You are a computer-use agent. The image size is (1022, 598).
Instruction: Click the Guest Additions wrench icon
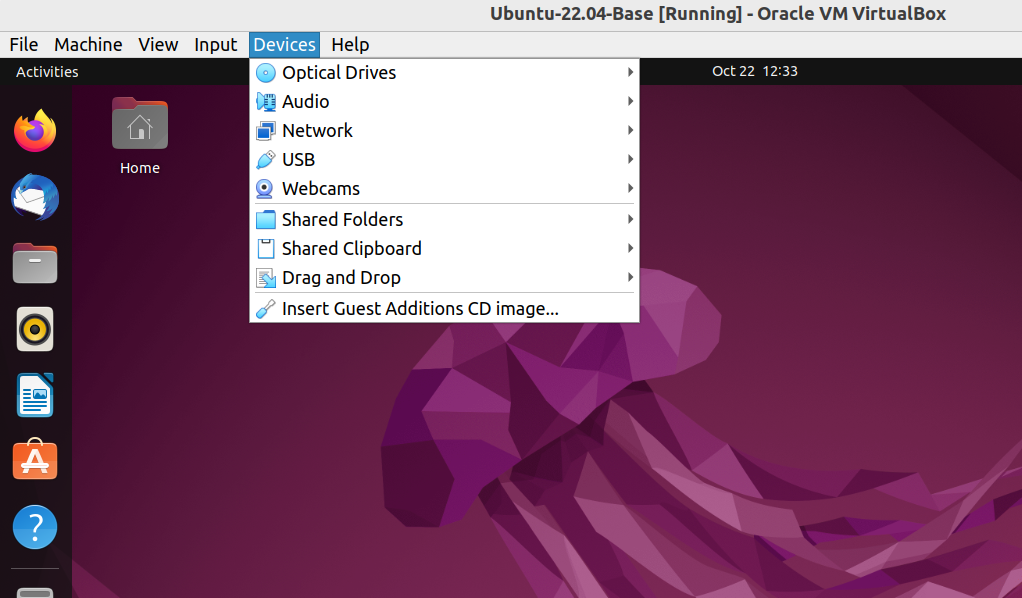pyautogui.click(x=266, y=308)
